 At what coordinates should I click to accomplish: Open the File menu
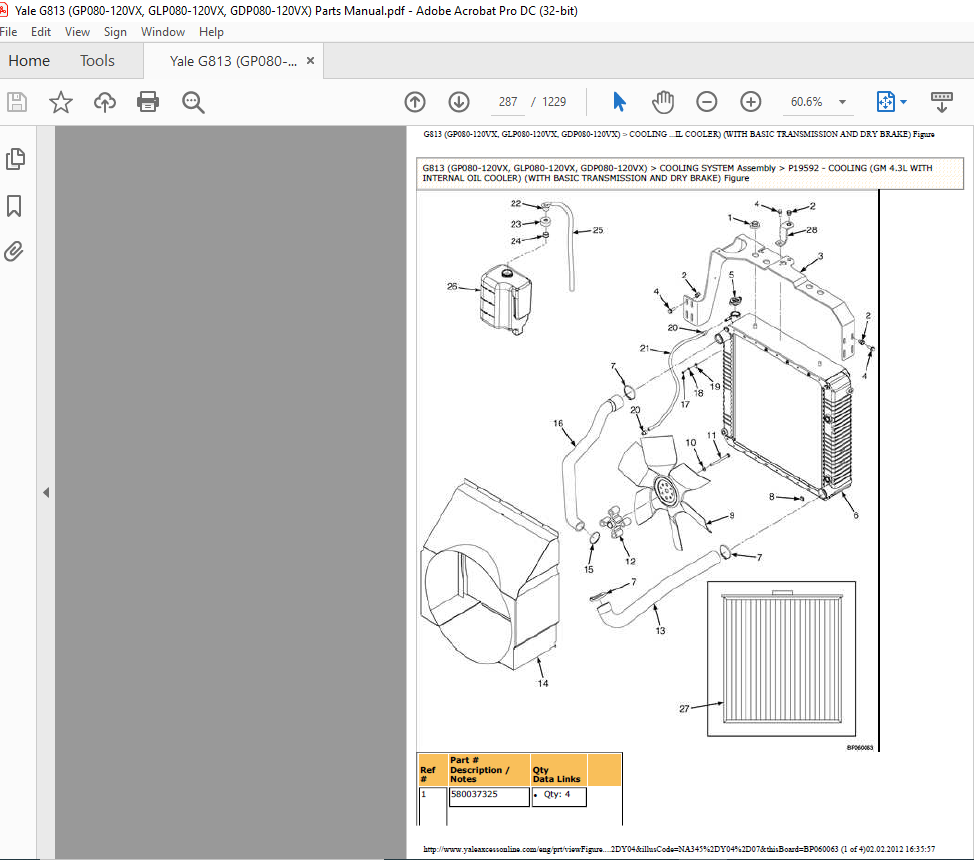tap(9, 32)
